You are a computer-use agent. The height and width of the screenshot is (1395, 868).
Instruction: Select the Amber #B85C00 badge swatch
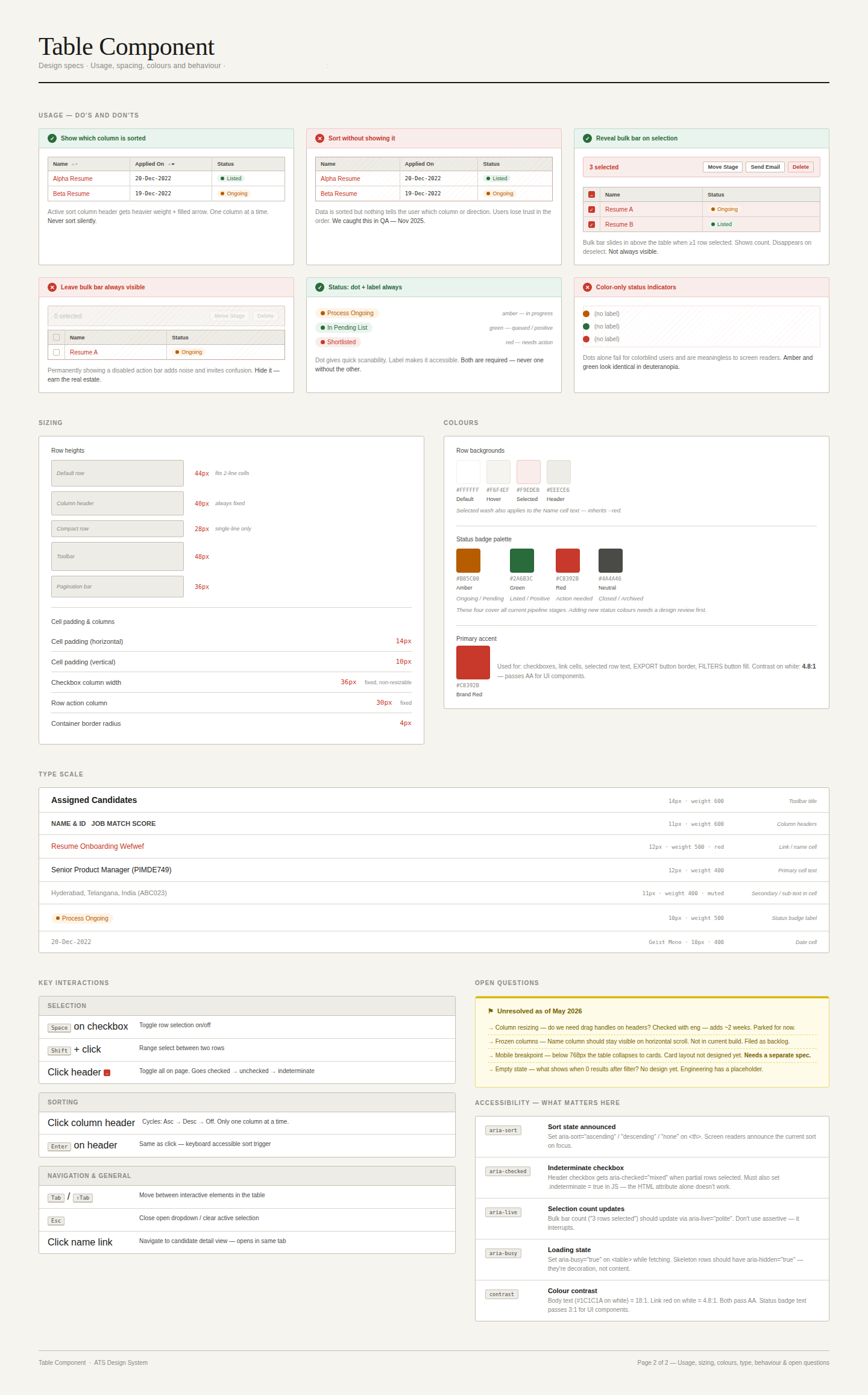468,561
